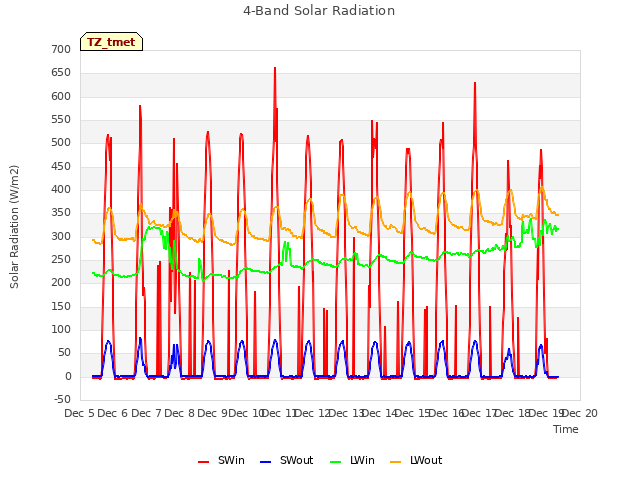This screenshot has height=480, width=640.
Task: Click the Dec 5 x-axis label
Action: coord(80,413)
